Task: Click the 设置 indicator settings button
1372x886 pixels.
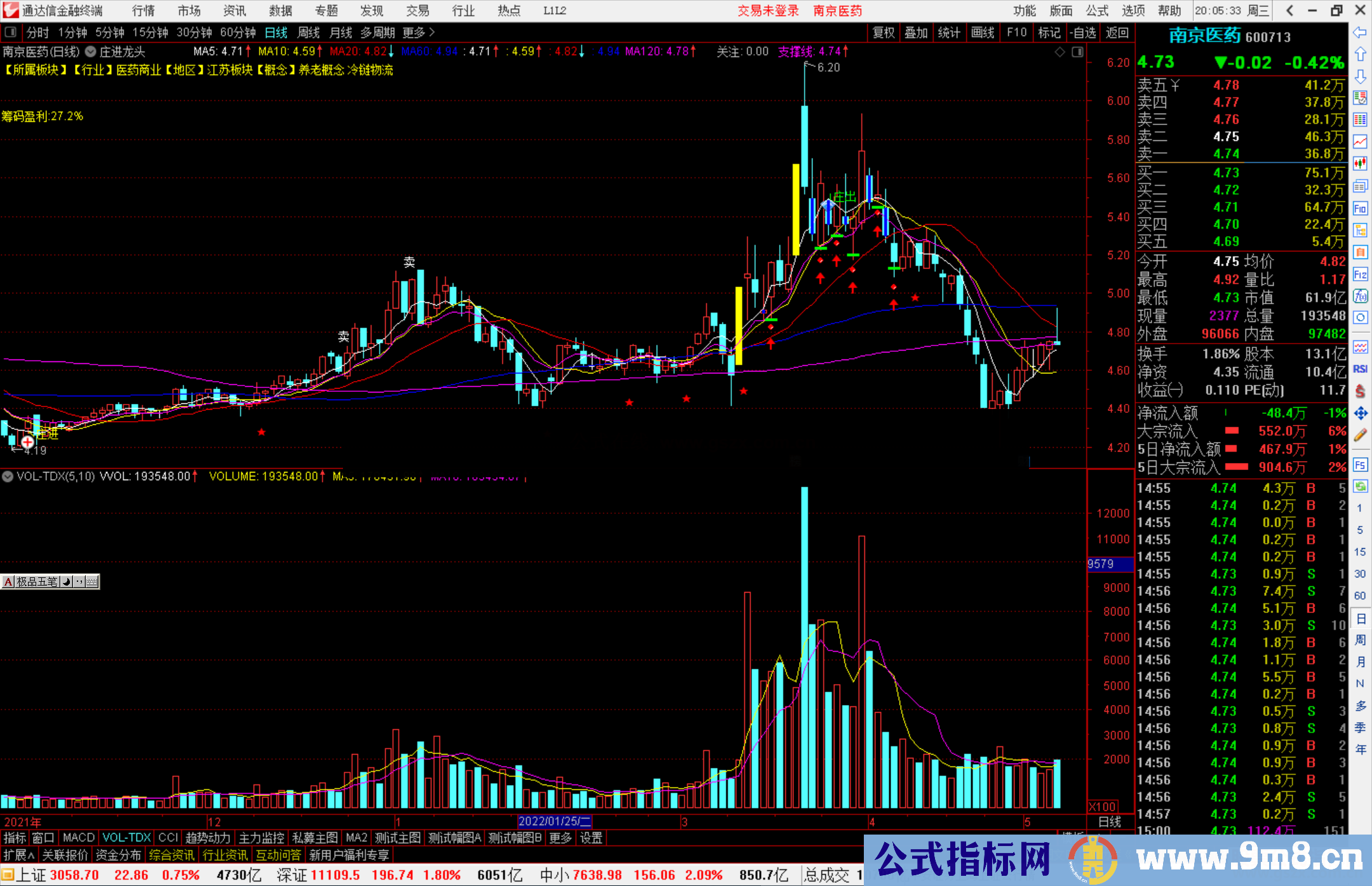Action: pyautogui.click(x=591, y=838)
